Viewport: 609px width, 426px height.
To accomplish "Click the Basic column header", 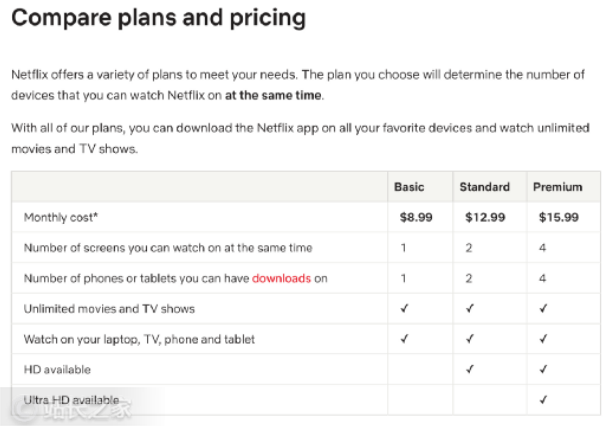I will click(x=409, y=187).
